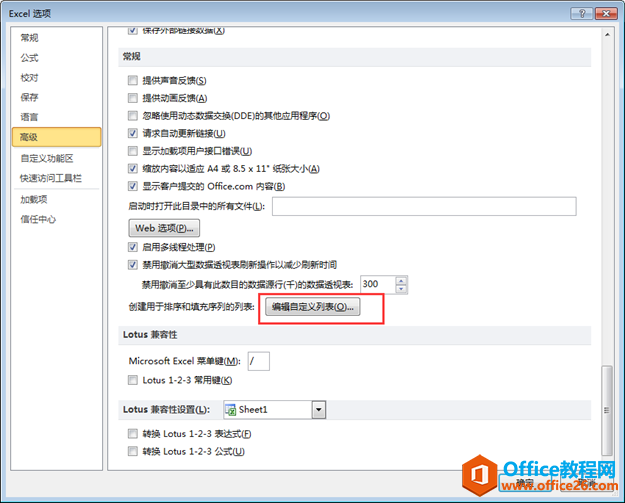Click the 确定 button

point(525,483)
